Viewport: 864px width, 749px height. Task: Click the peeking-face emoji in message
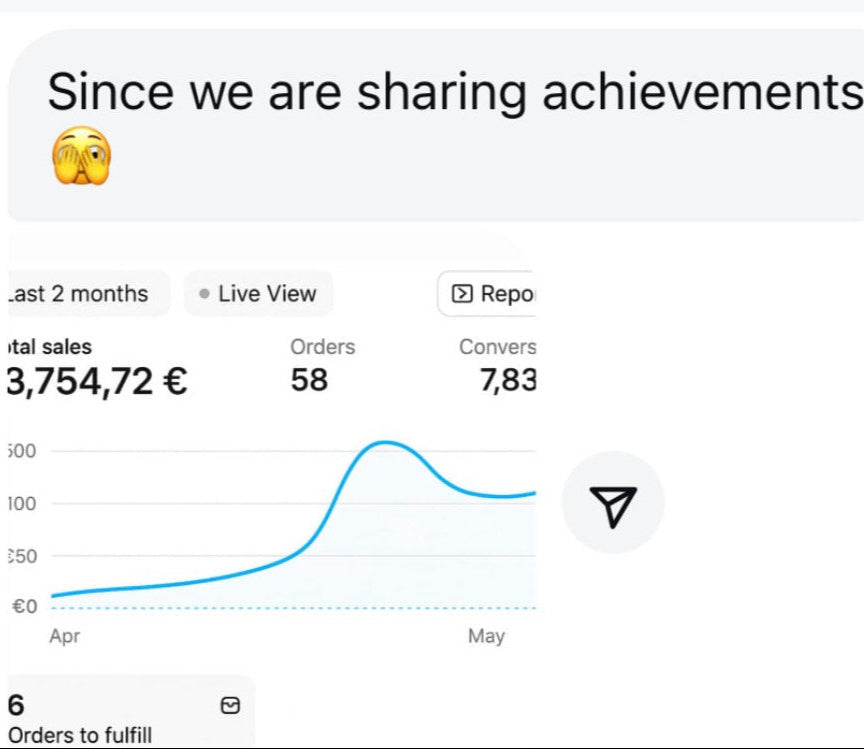pyautogui.click(x=80, y=157)
